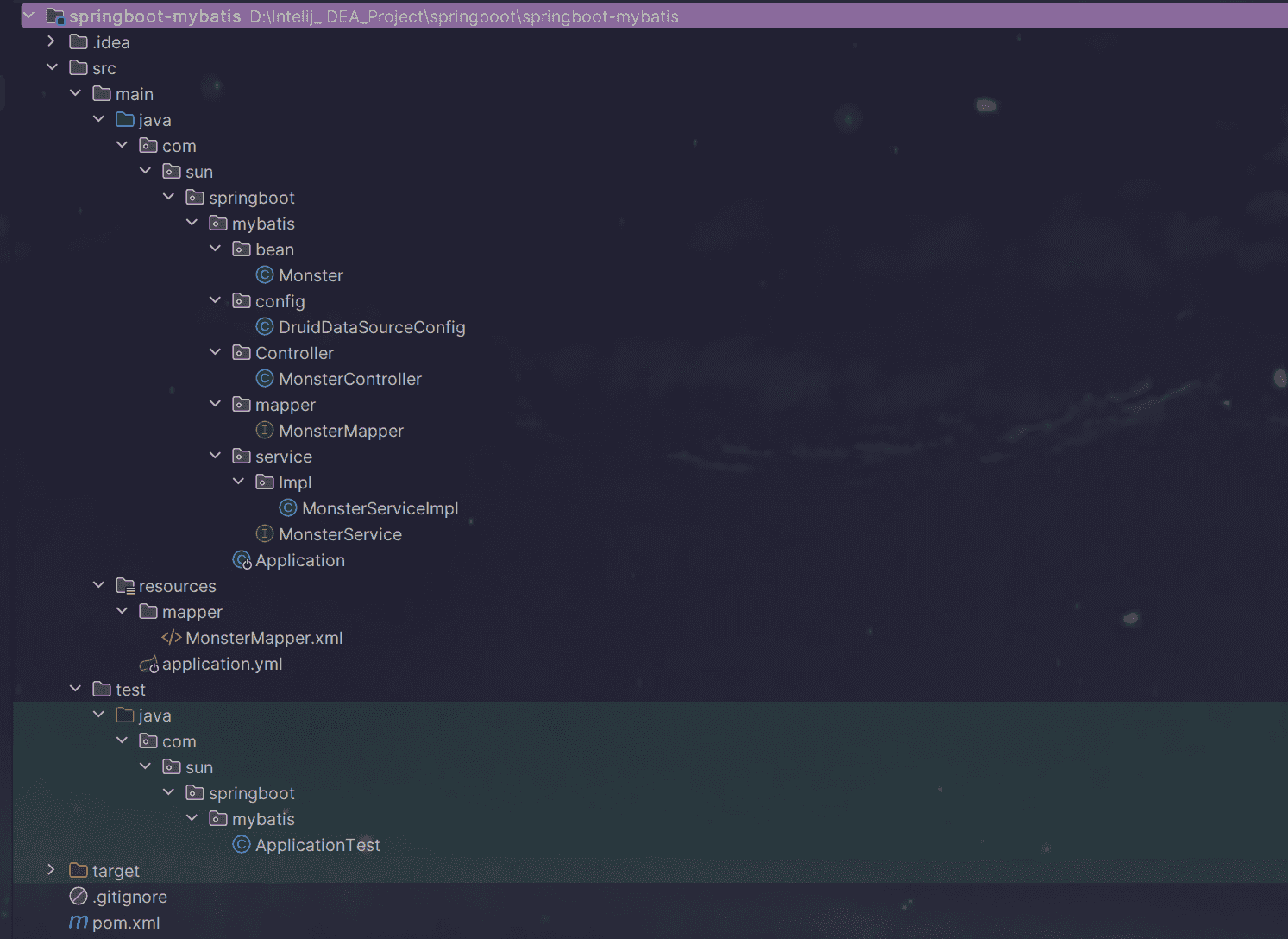Viewport: 1288px width, 939px height.
Task: Collapse the src folder
Action: point(53,67)
